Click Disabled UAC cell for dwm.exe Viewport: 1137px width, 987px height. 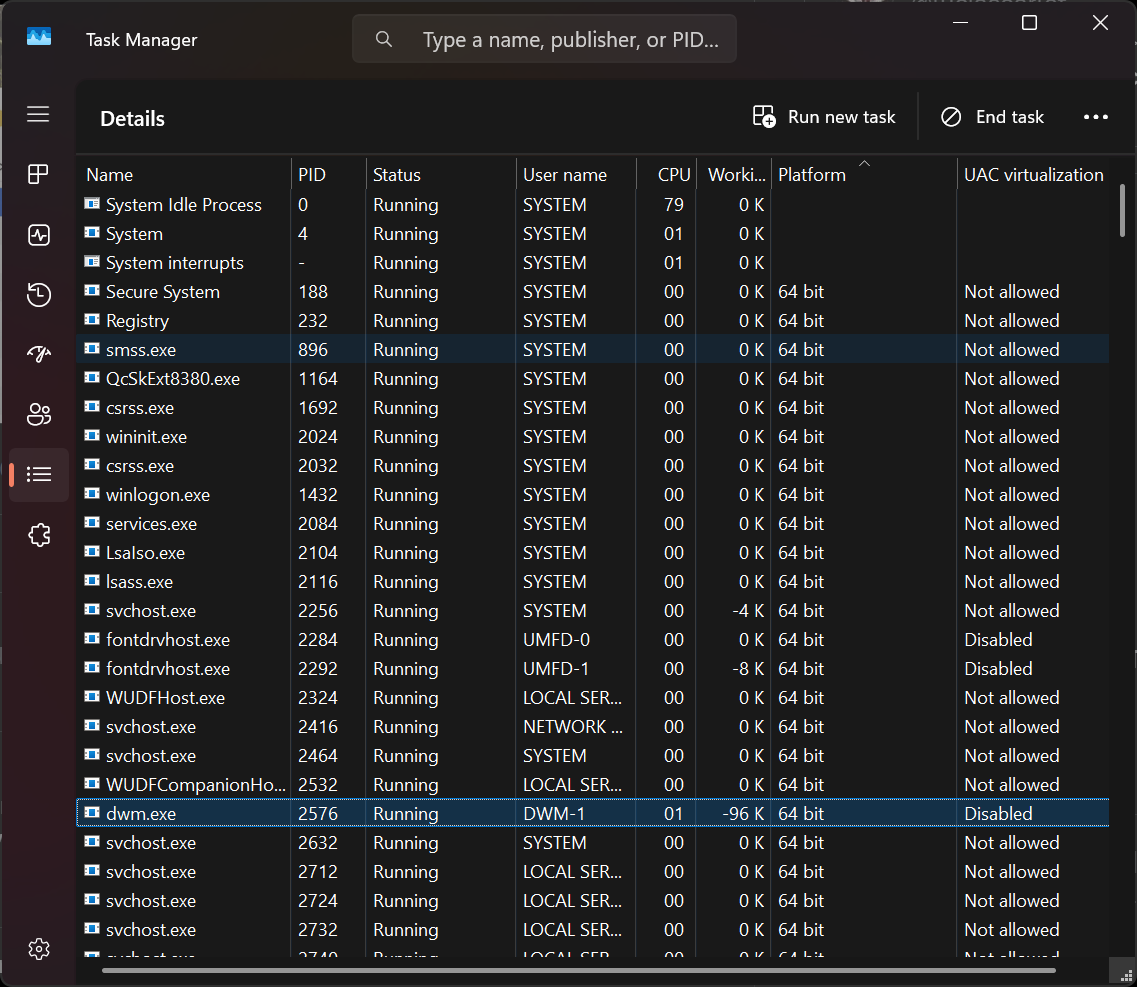(x=998, y=814)
